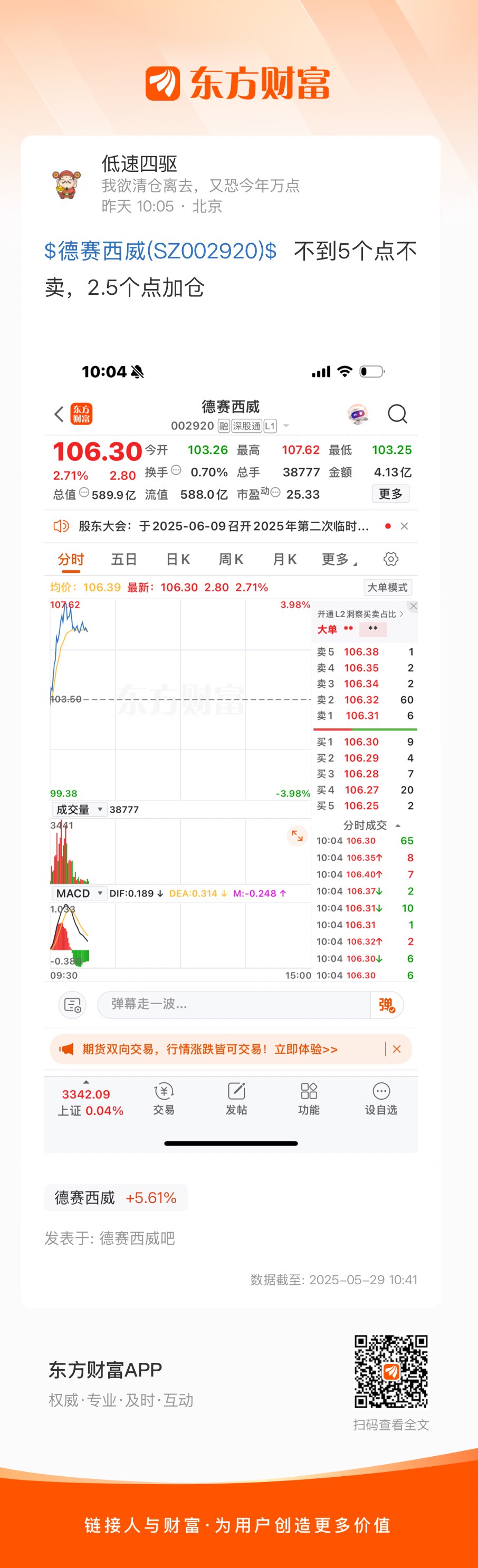The width and height of the screenshot is (478, 1568).
Task: Select 买4 106.27 order row
Action: 365,790
